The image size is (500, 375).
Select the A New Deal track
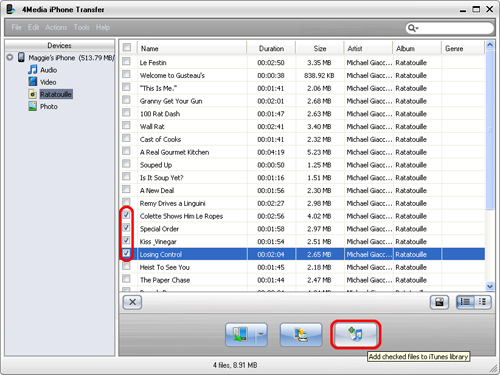click(302, 190)
